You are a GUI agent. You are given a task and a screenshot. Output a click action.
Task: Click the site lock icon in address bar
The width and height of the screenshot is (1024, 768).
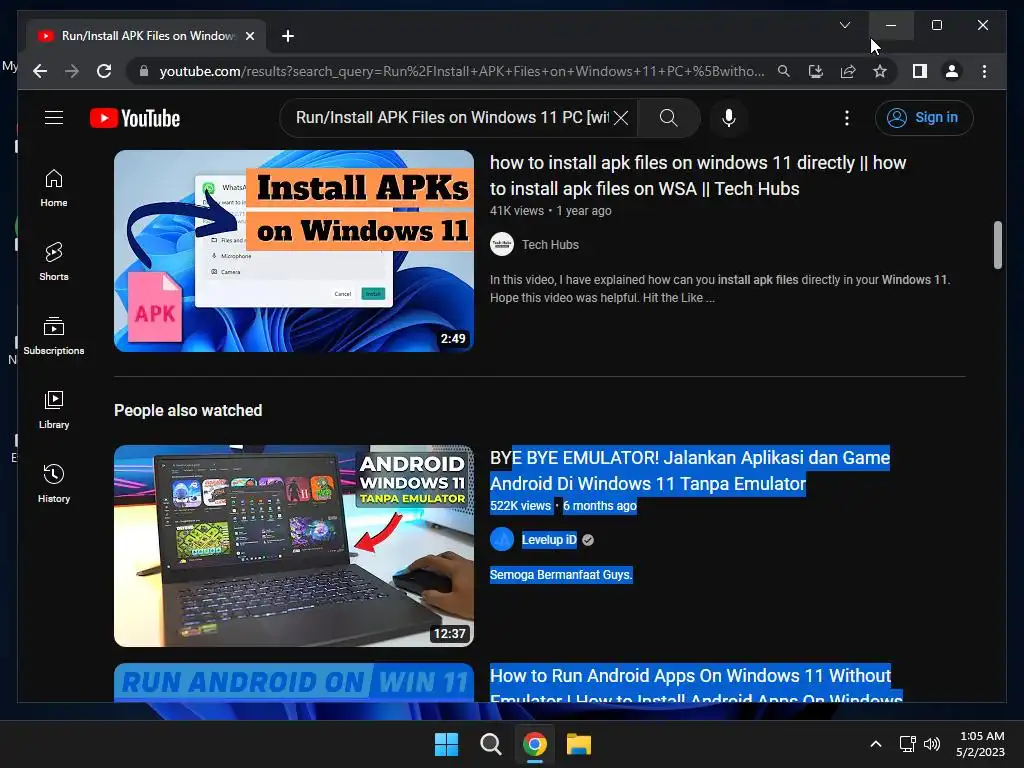144,71
